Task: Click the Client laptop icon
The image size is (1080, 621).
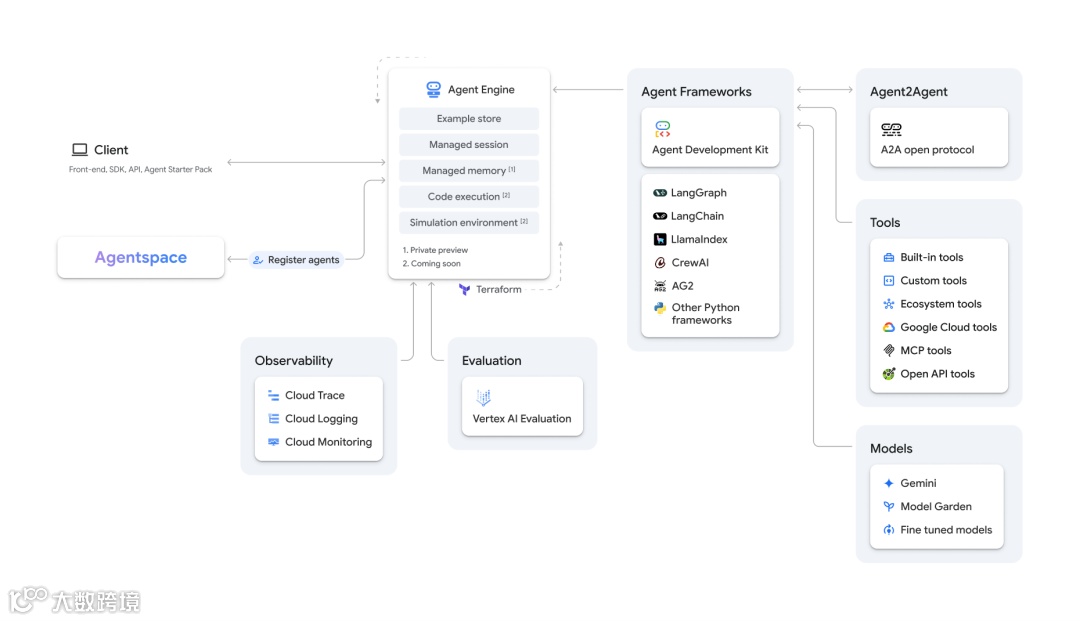Action: 80,149
